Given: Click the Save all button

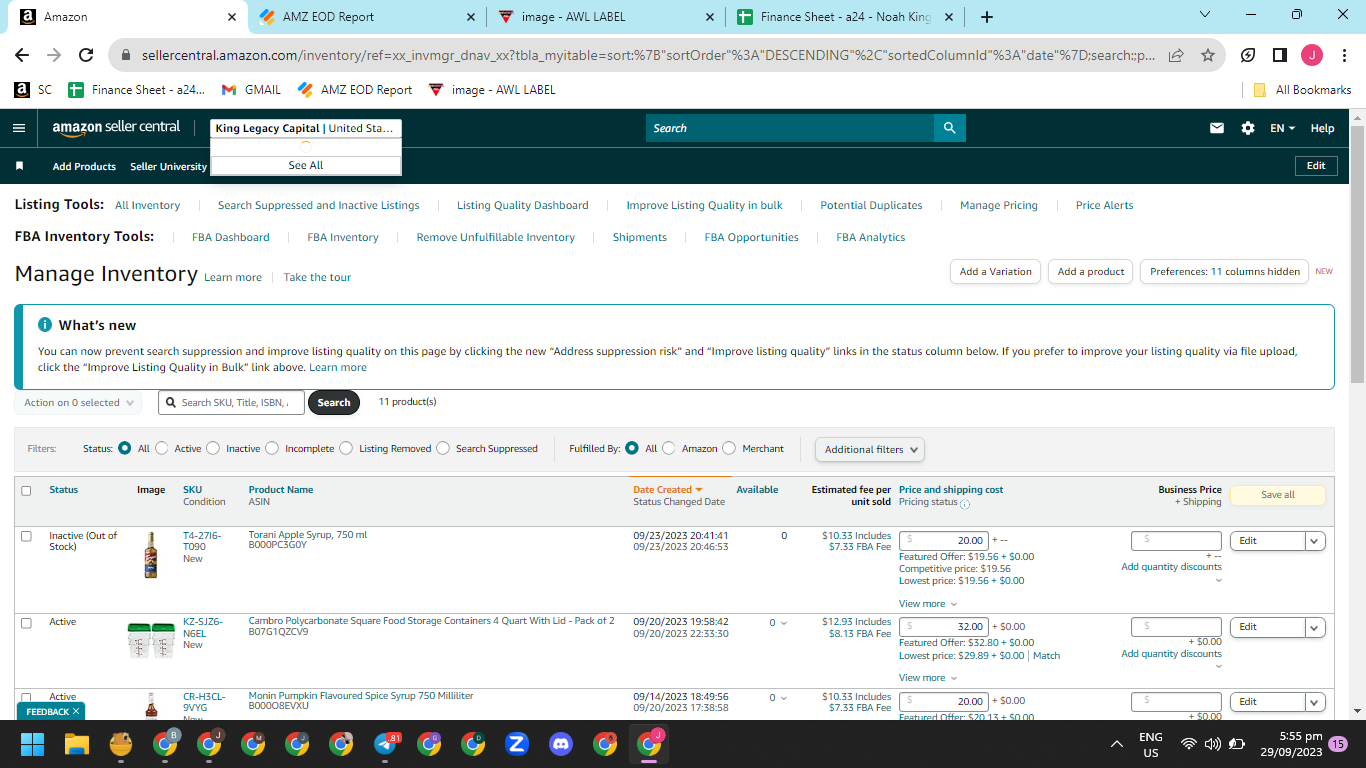Looking at the screenshot, I should (1278, 495).
